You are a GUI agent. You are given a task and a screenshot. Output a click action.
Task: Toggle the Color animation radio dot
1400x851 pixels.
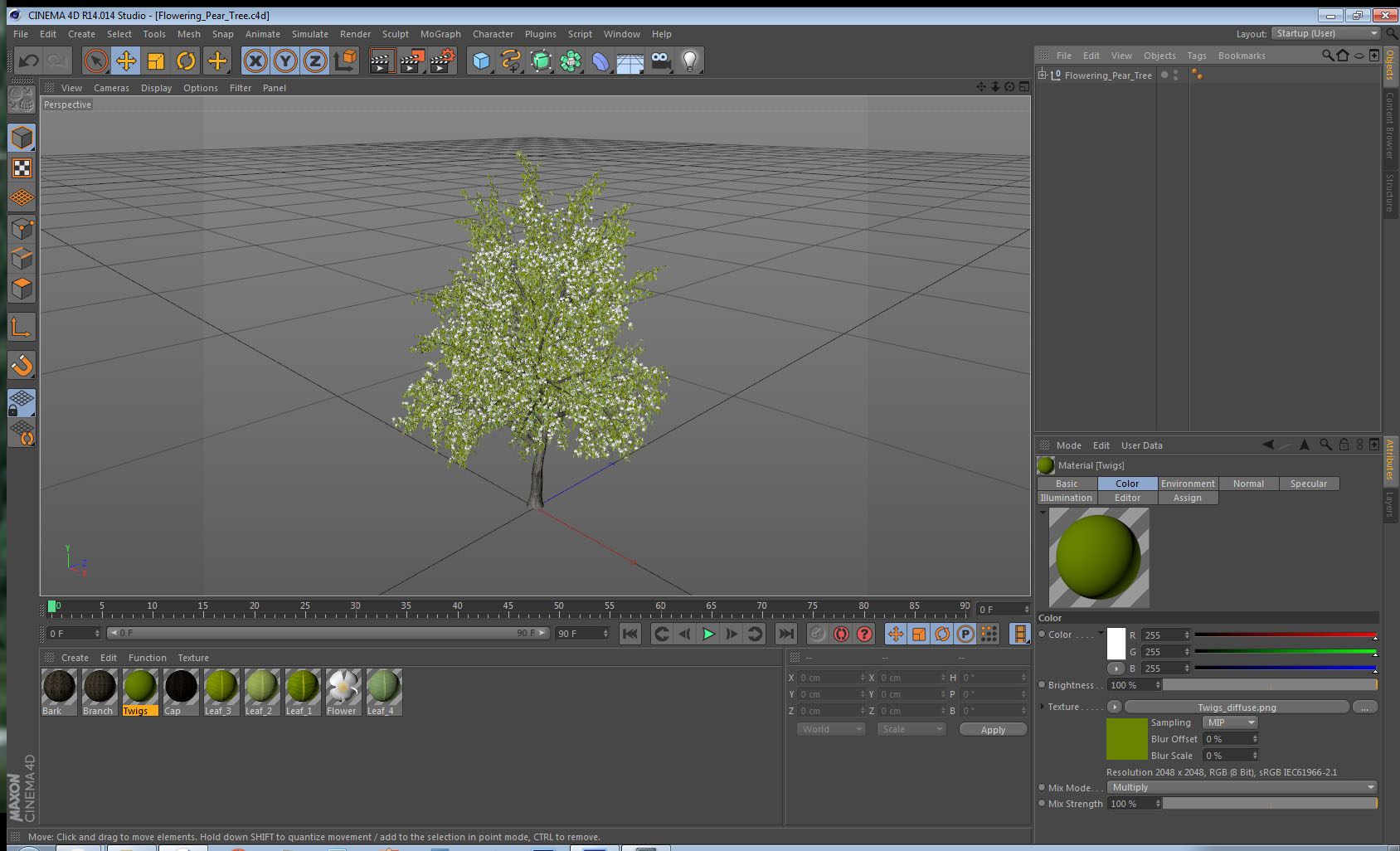click(x=1042, y=635)
